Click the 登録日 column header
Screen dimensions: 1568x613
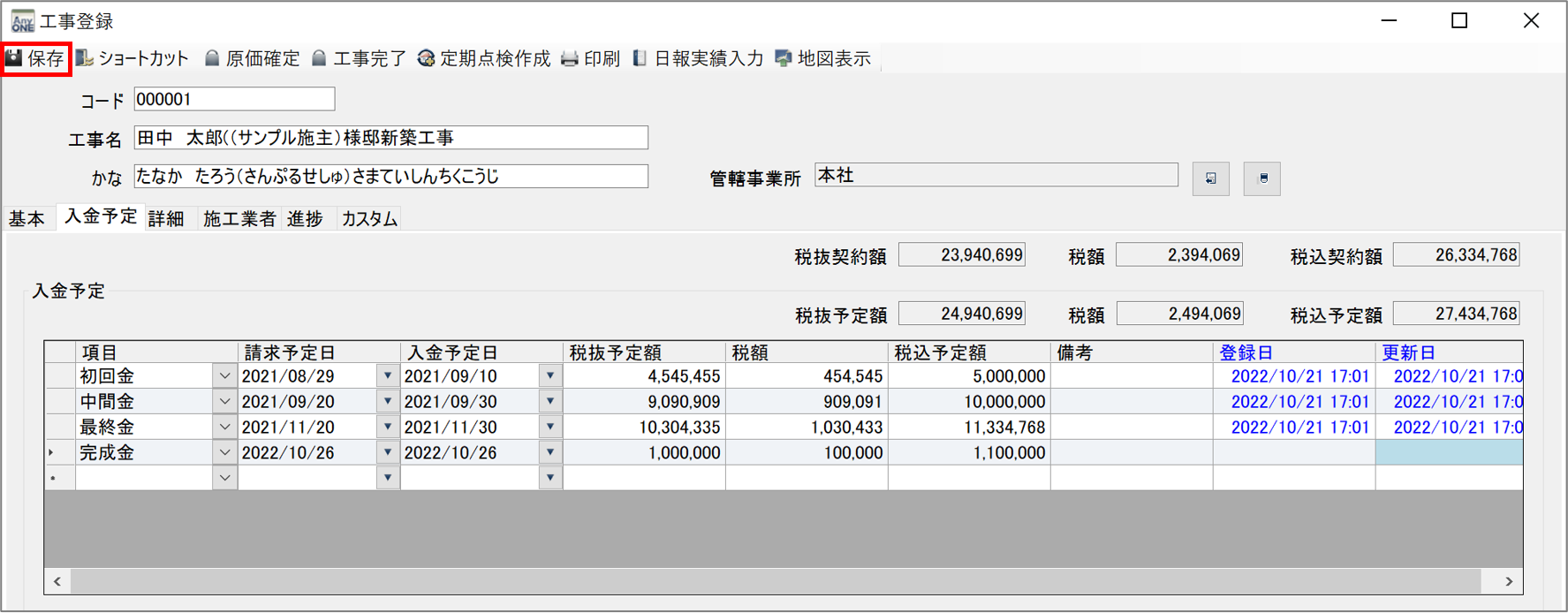tap(1246, 352)
